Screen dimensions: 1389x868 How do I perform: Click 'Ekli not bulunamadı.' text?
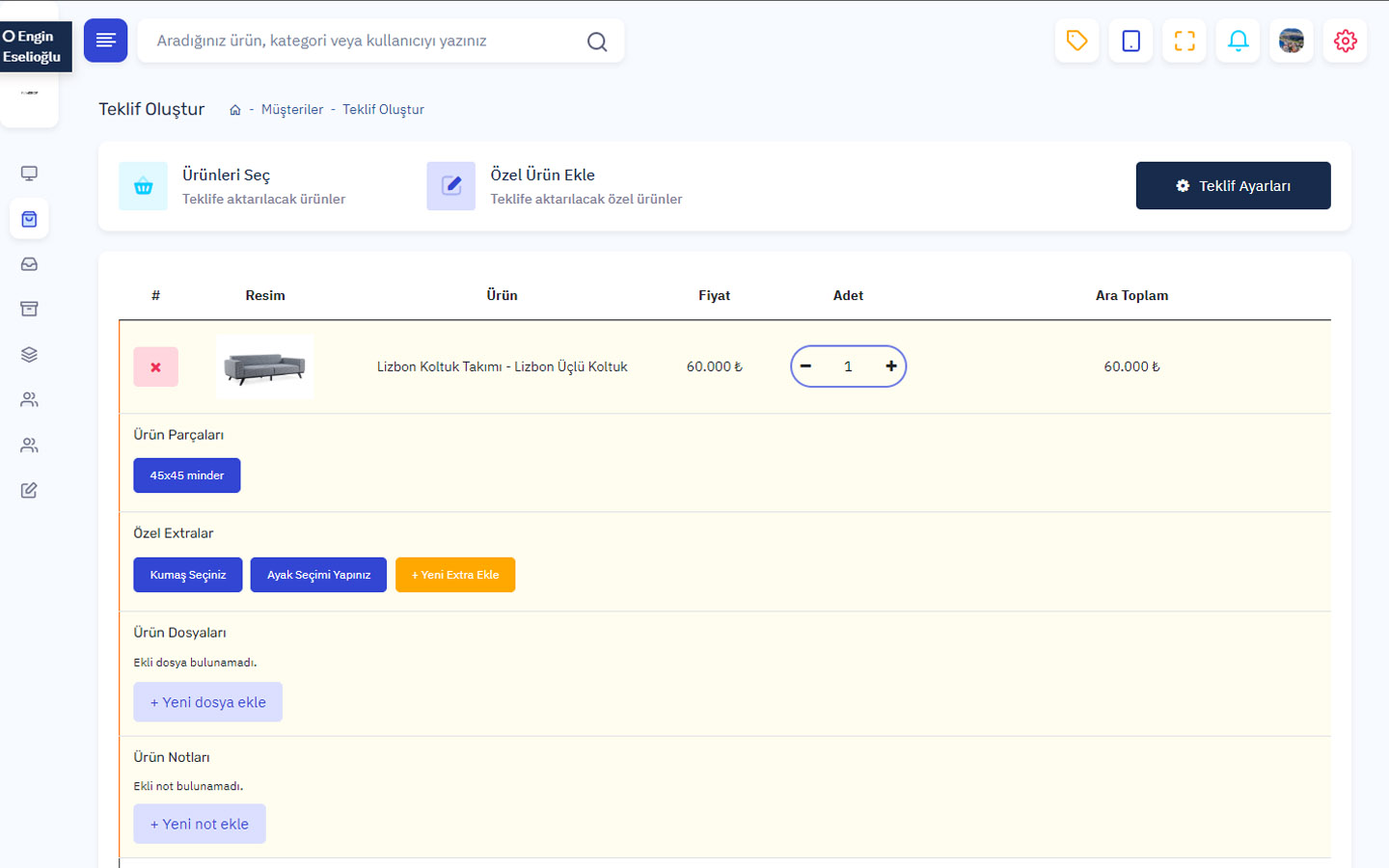[x=188, y=786]
